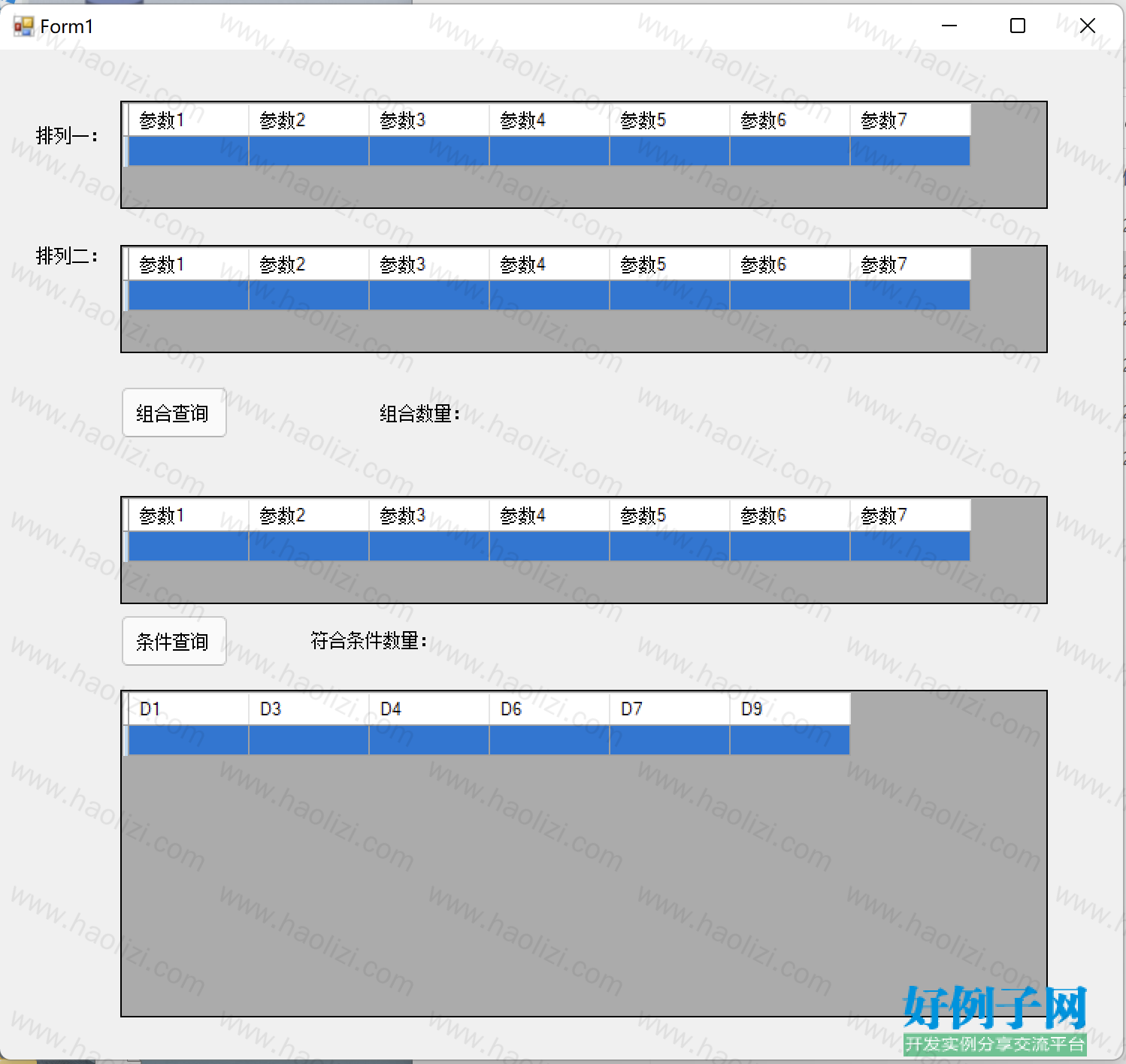Click the row selector of 排列一 grid
Screen dimensions: 1126x1064
tap(126, 151)
